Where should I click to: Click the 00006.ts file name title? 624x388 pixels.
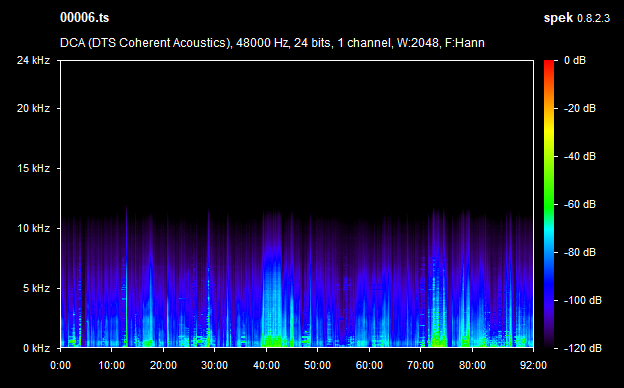[x=84, y=18]
